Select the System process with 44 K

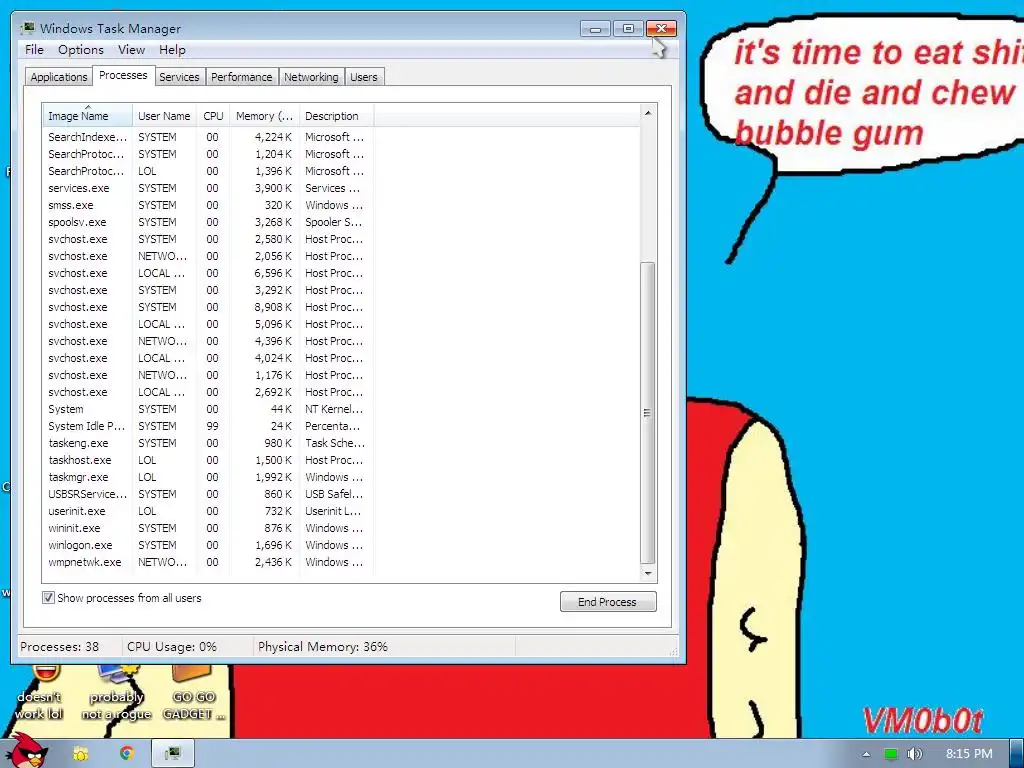click(x=208, y=409)
